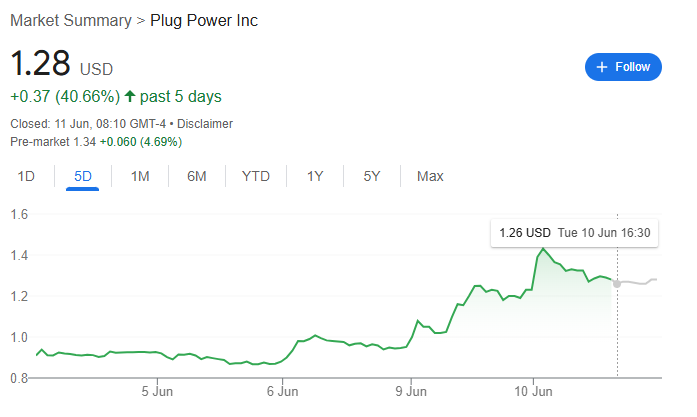This screenshot has height=417, width=697.
Task: Open the YTD range tab
Action: (256, 176)
